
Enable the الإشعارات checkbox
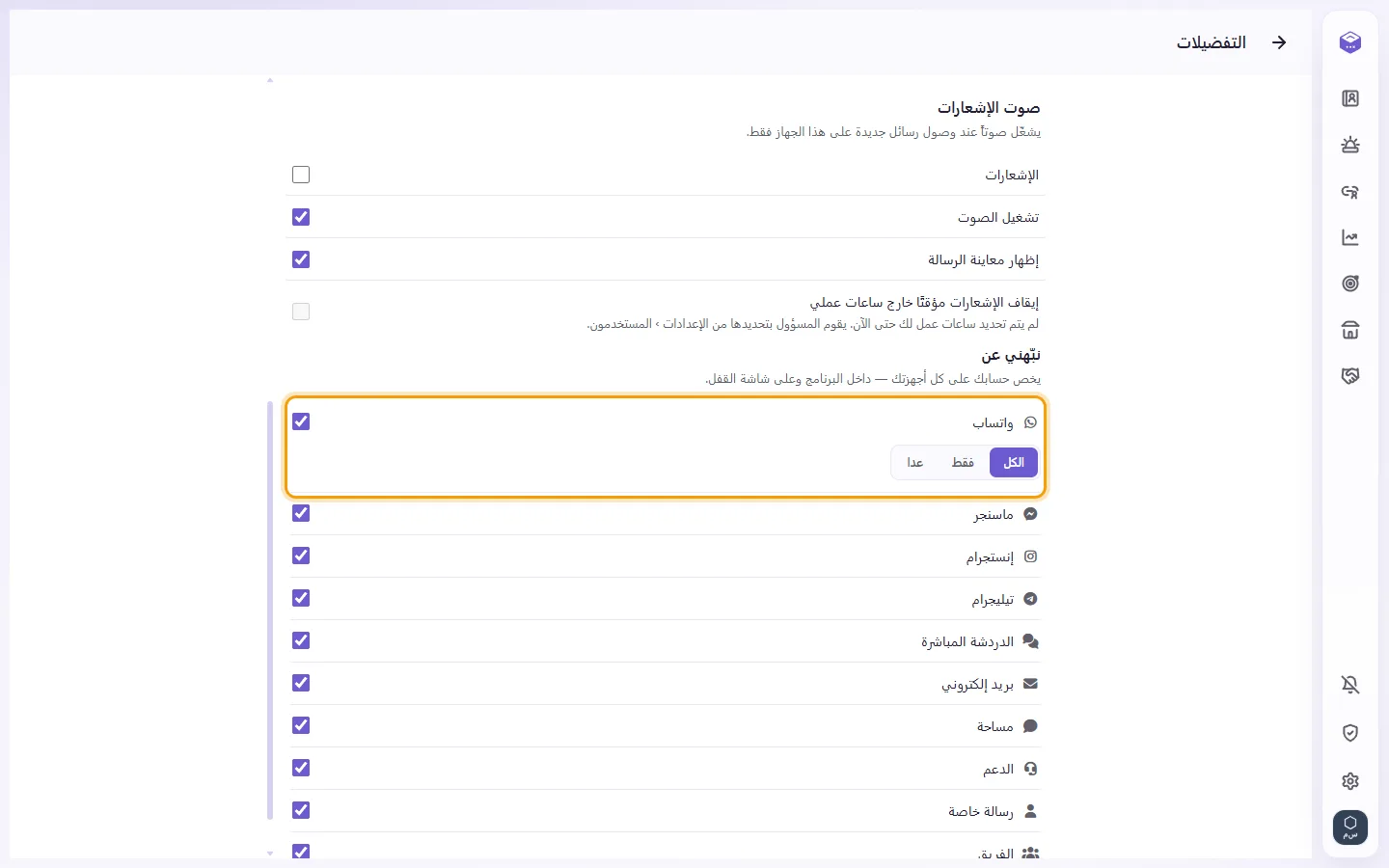pos(301,175)
